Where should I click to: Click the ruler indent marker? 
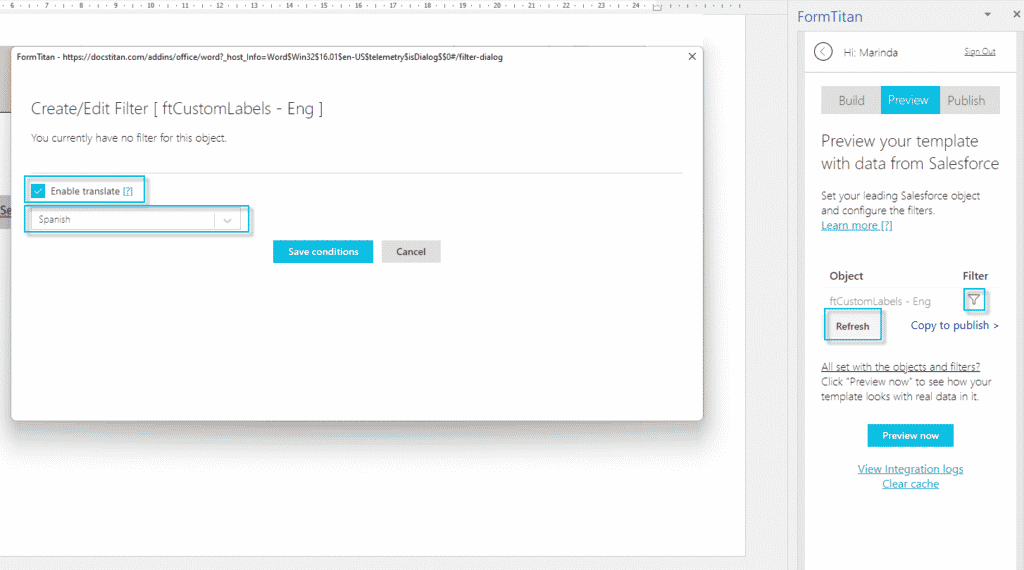pos(657,7)
